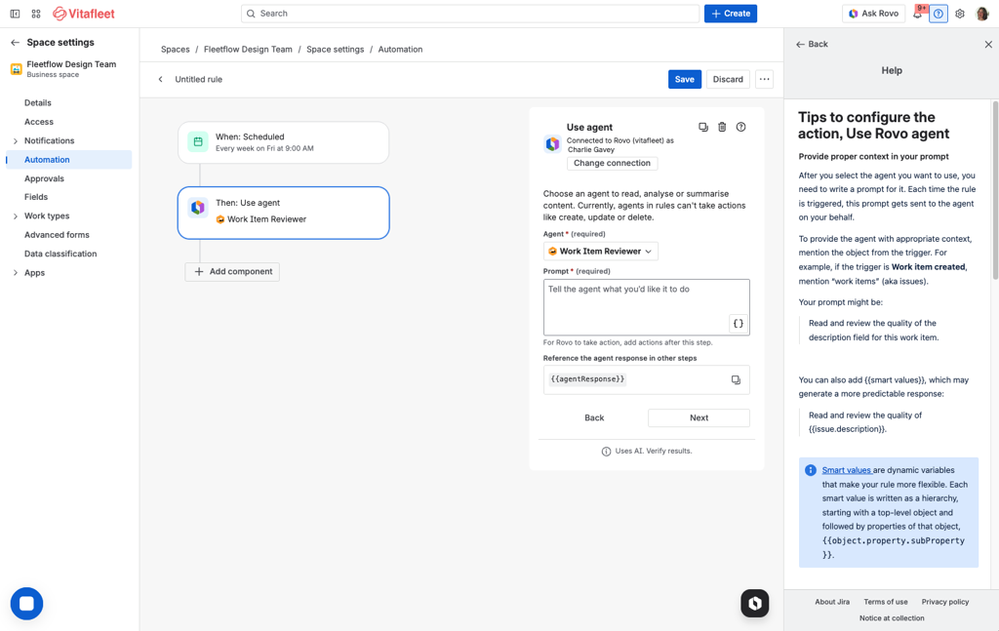
Task: Open the floating Rovo chat button
Action: point(755,603)
